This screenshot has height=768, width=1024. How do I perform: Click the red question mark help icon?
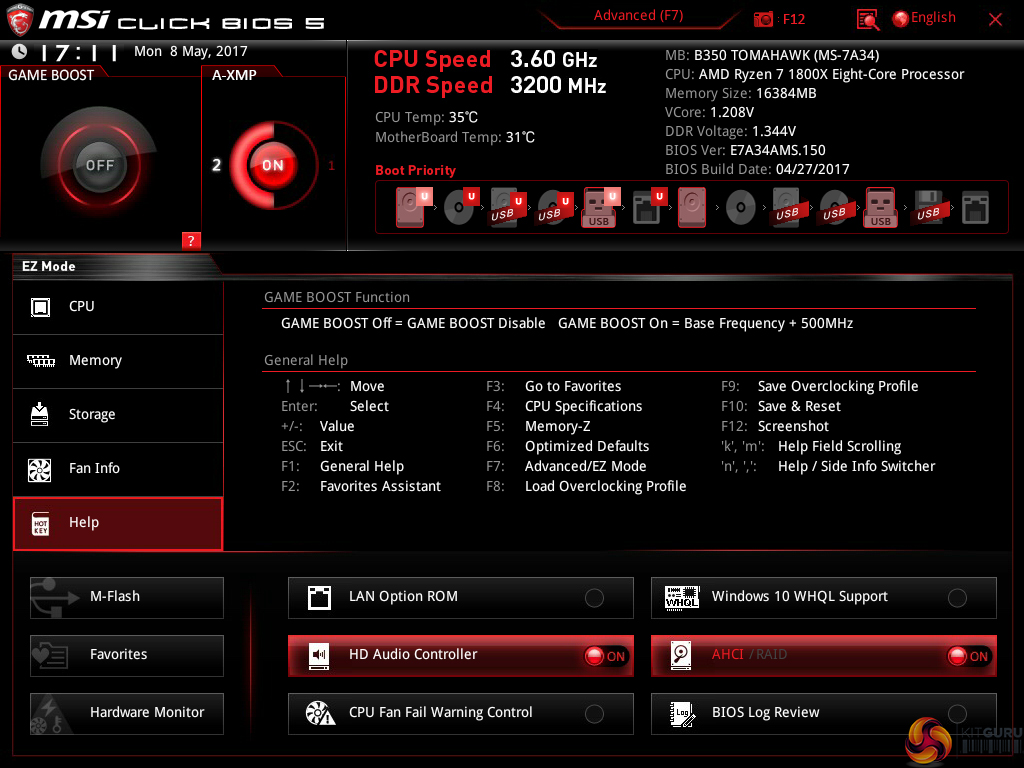click(192, 240)
